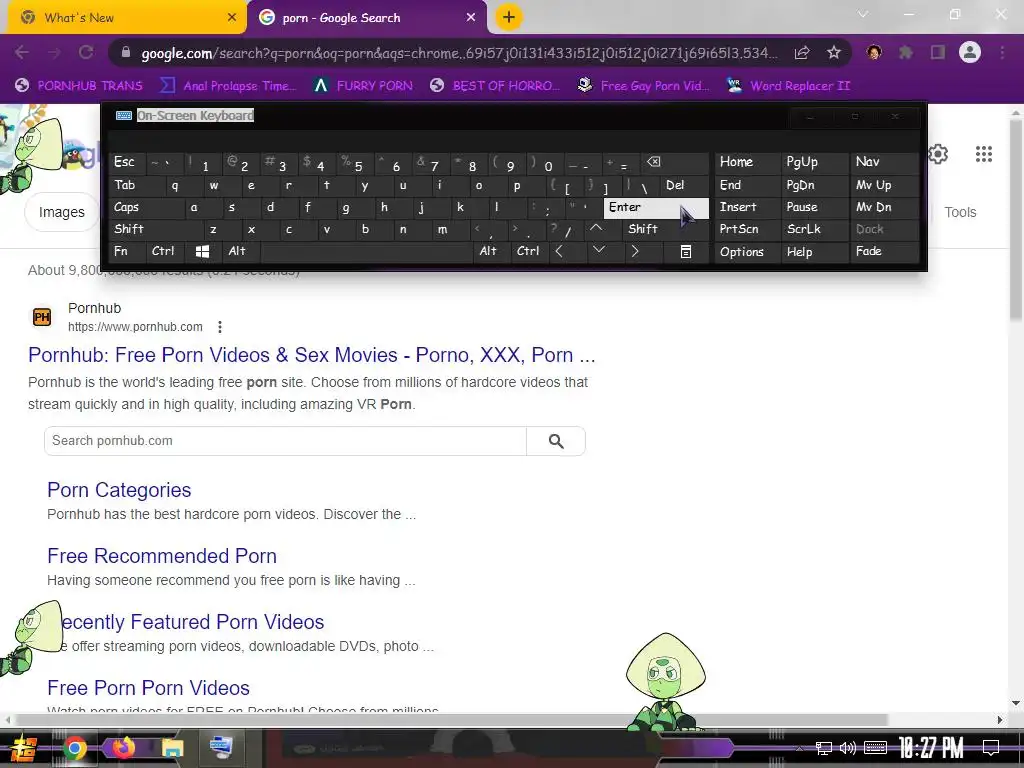The height and width of the screenshot is (768, 1024).
Task: Bookmark this page with the star icon
Action: coord(834,53)
